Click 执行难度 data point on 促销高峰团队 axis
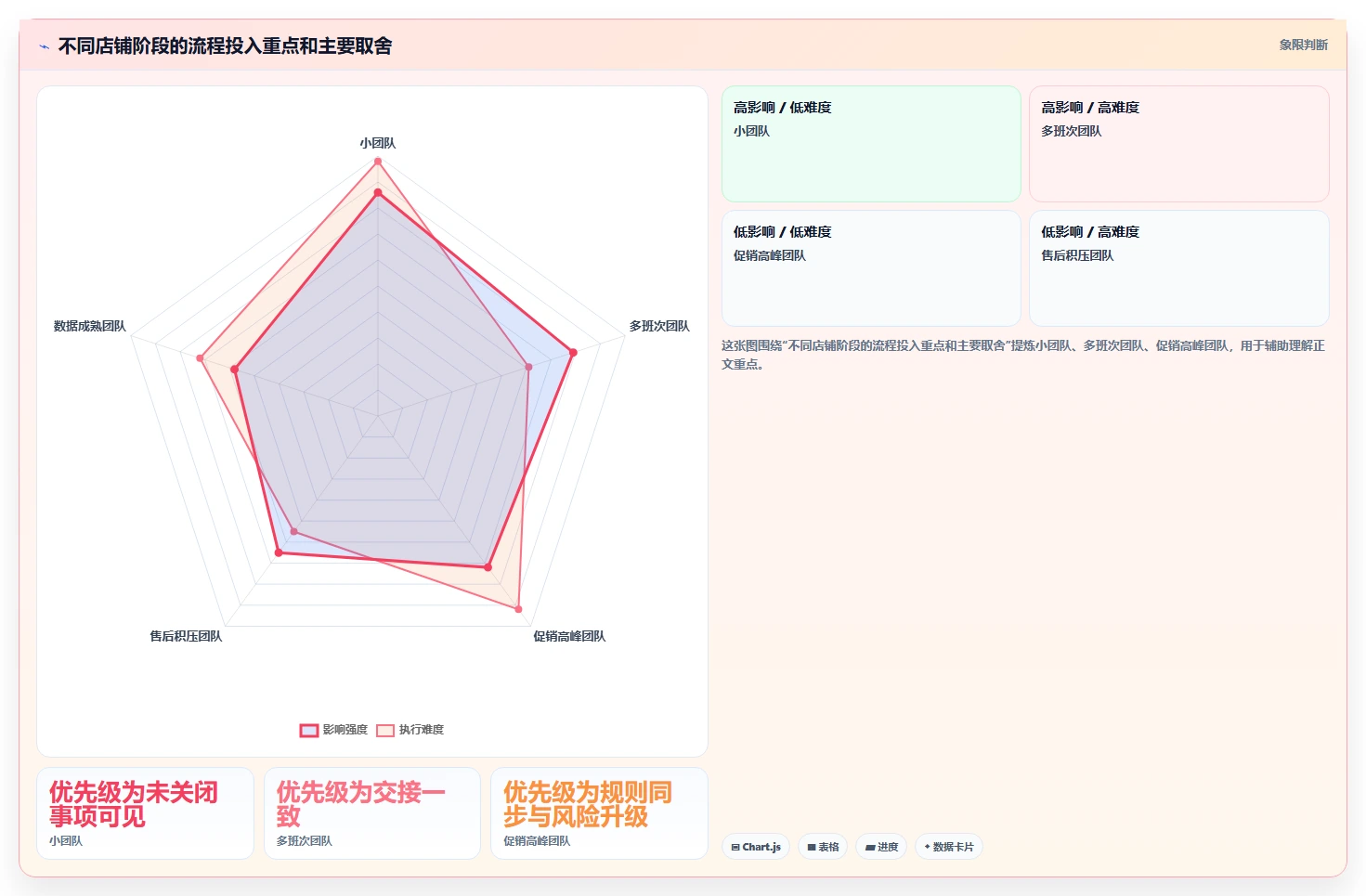Image resolution: width=1366 pixels, height=896 pixels. [x=518, y=609]
